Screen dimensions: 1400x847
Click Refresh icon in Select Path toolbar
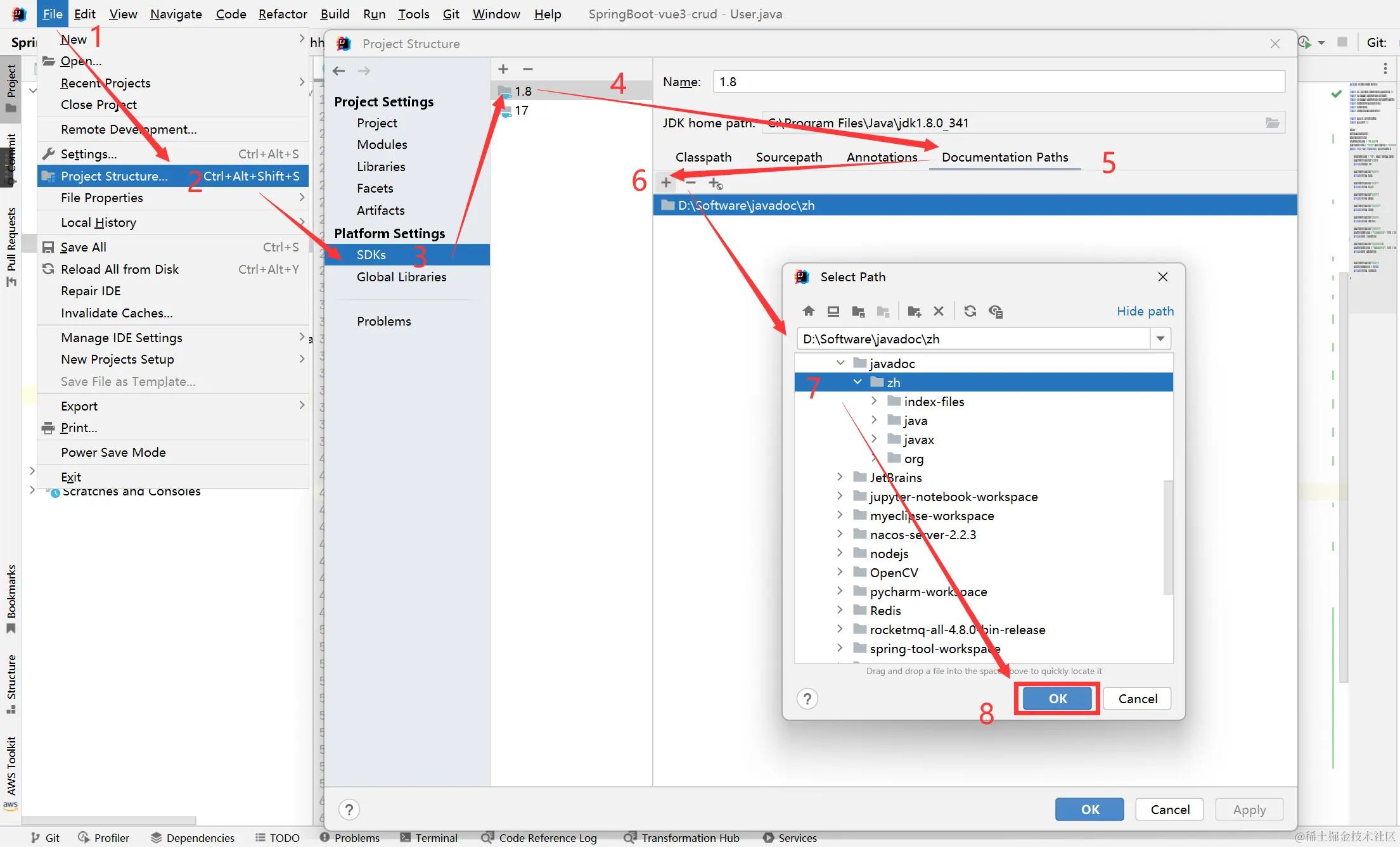[970, 311]
